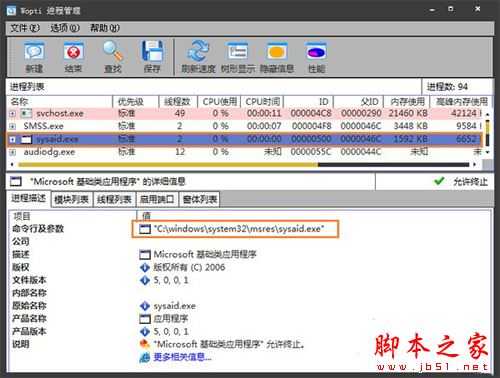Open the 更多相关信息... link
Viewport: 500px width, 378px height.
182,357
